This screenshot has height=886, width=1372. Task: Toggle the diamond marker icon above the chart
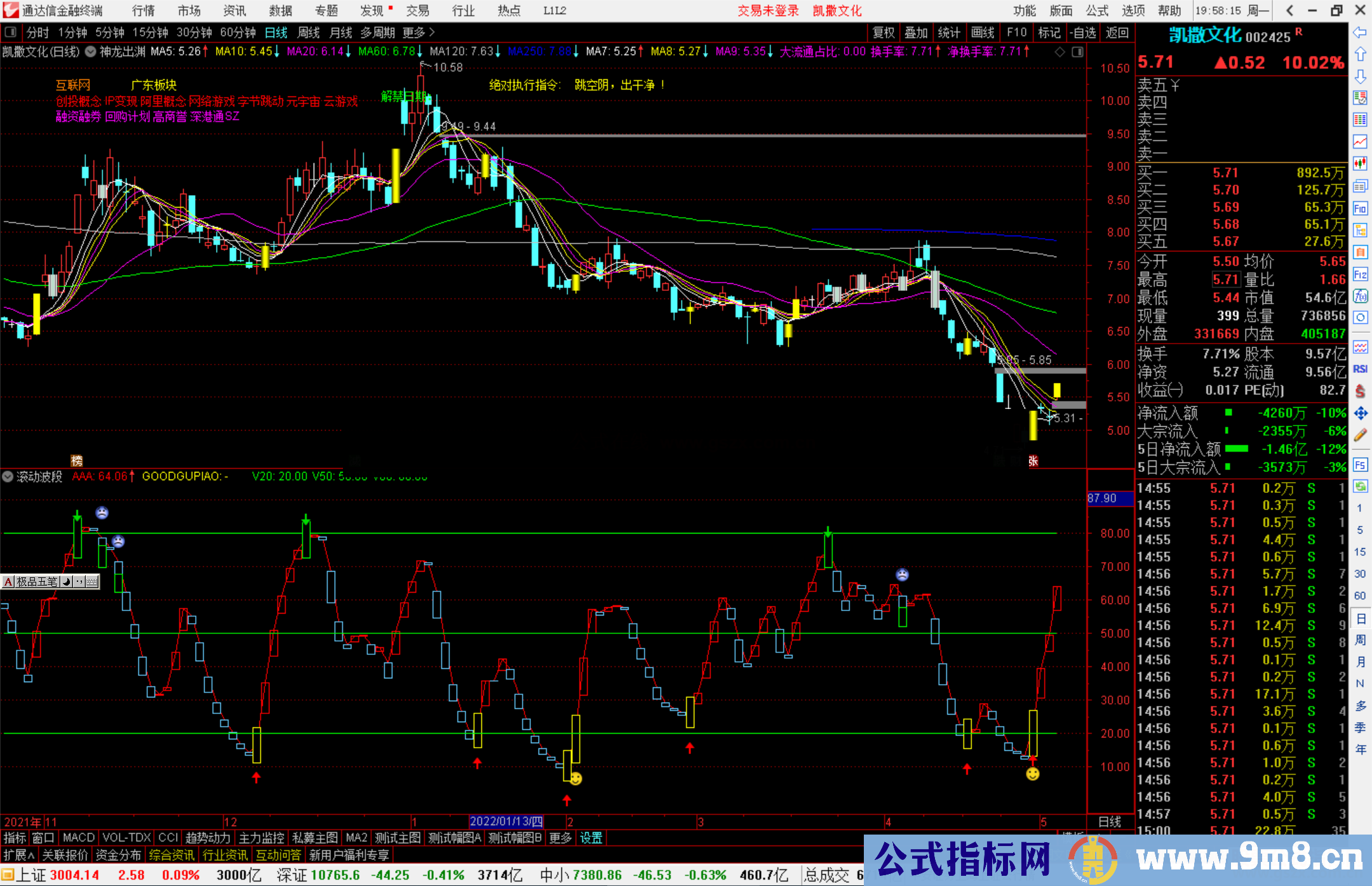point(1059,52)
